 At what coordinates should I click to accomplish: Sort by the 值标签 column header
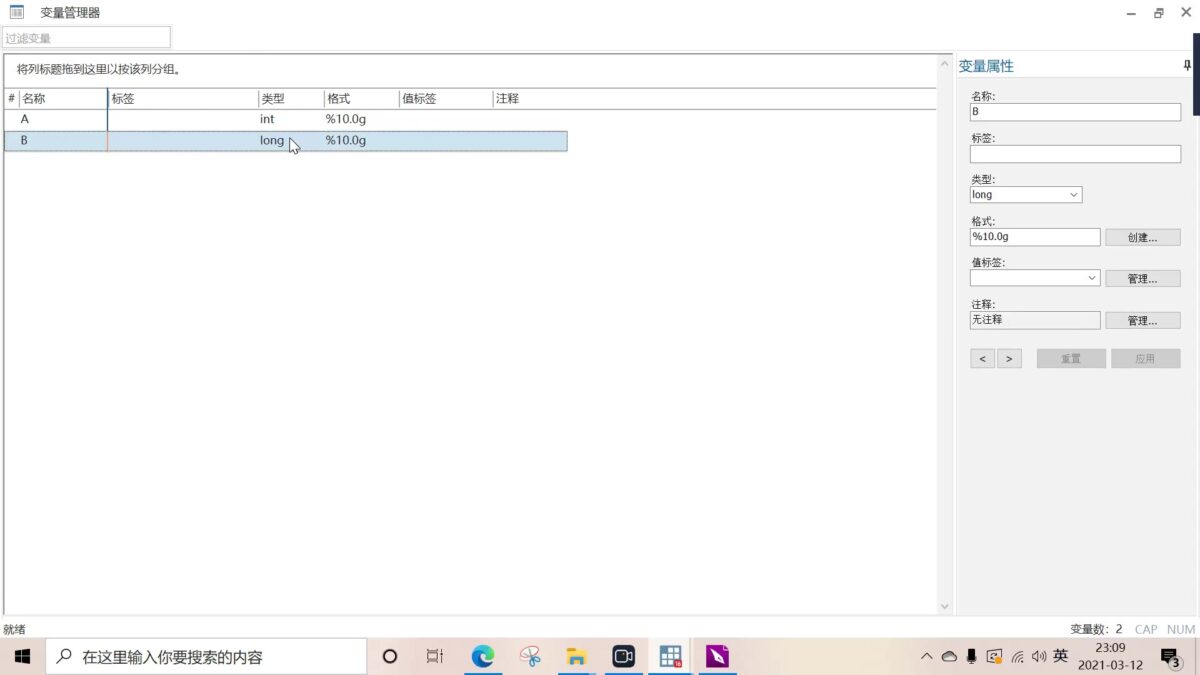tap(446, 99)
